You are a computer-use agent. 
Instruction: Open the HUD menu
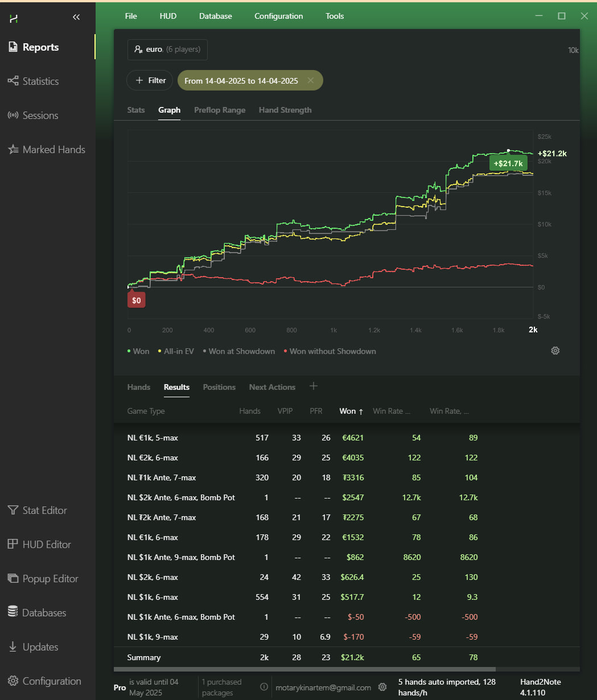168,16
